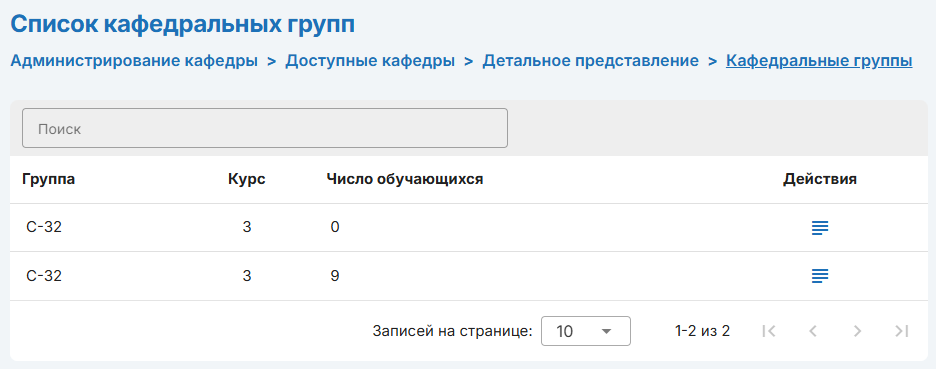Select the С-32 row with 9 students
Image resolution: width=936 pixels, height=369 pixels.
point(469,276)
